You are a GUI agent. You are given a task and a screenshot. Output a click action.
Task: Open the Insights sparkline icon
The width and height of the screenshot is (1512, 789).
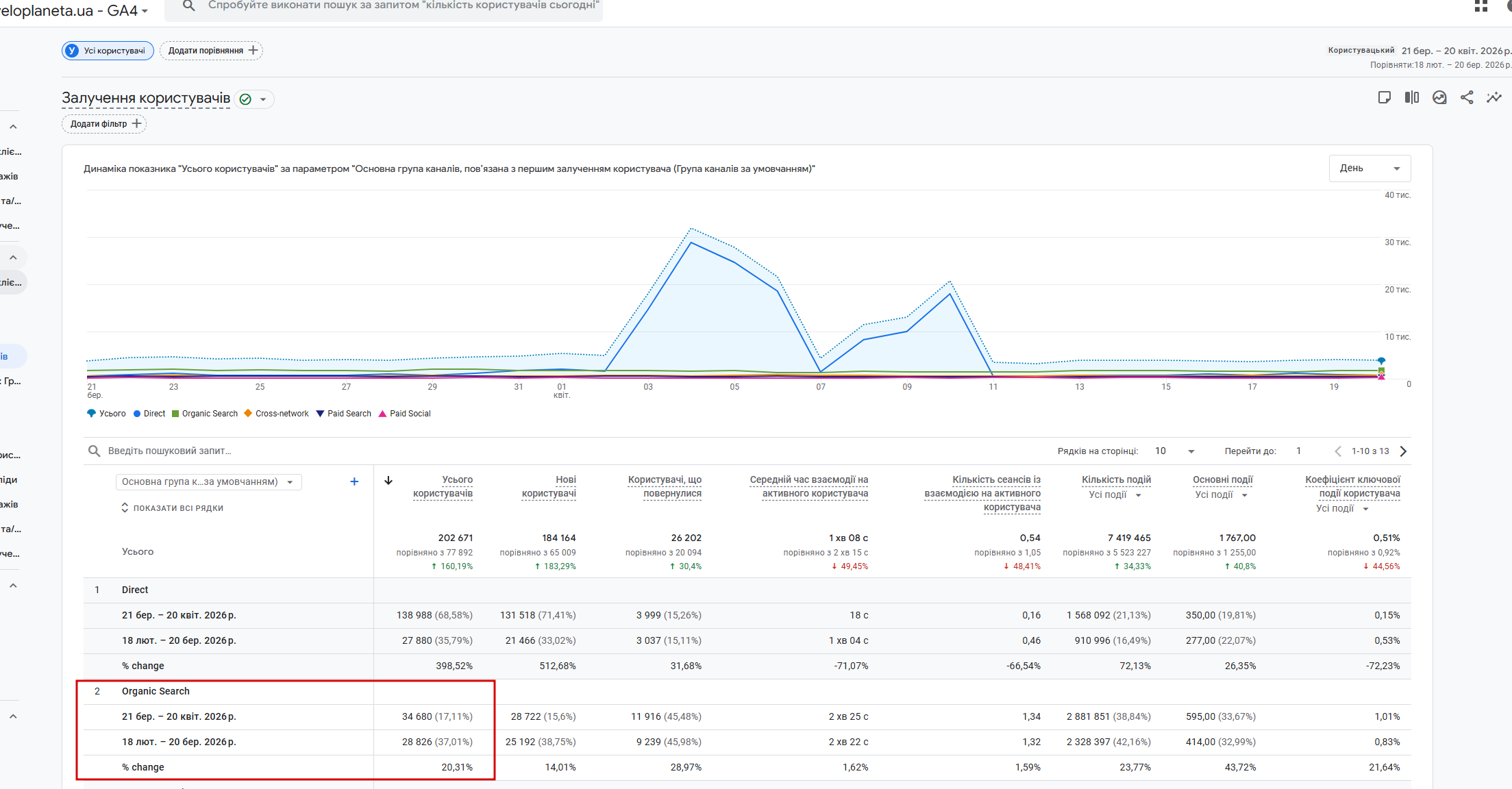(1494, 97)
